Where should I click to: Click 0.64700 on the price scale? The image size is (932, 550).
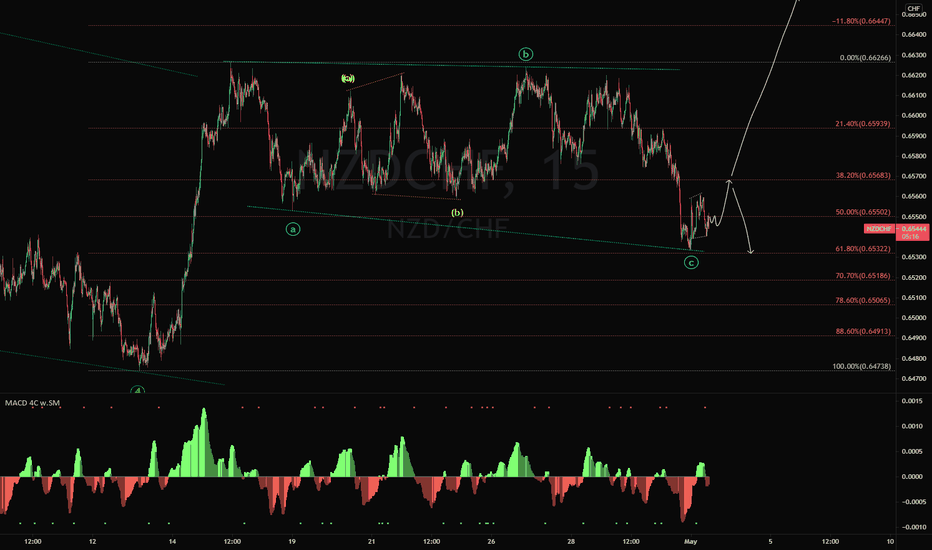pyautogui.click(x=914, y=379)
